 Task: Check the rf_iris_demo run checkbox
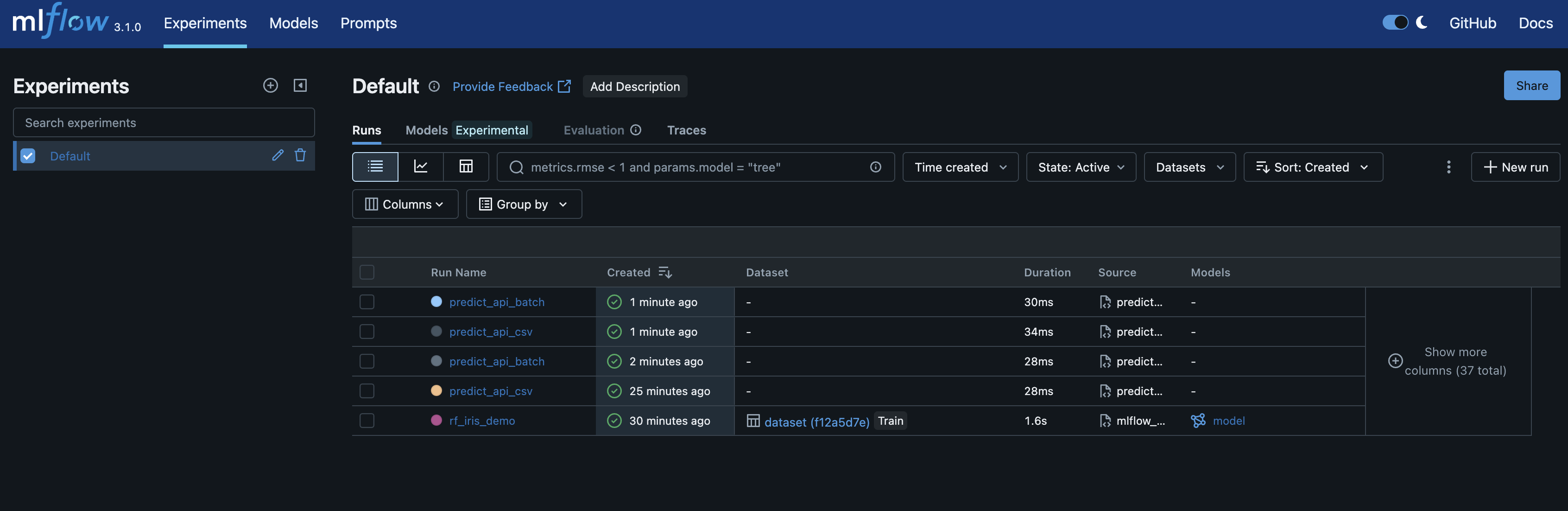367,420
